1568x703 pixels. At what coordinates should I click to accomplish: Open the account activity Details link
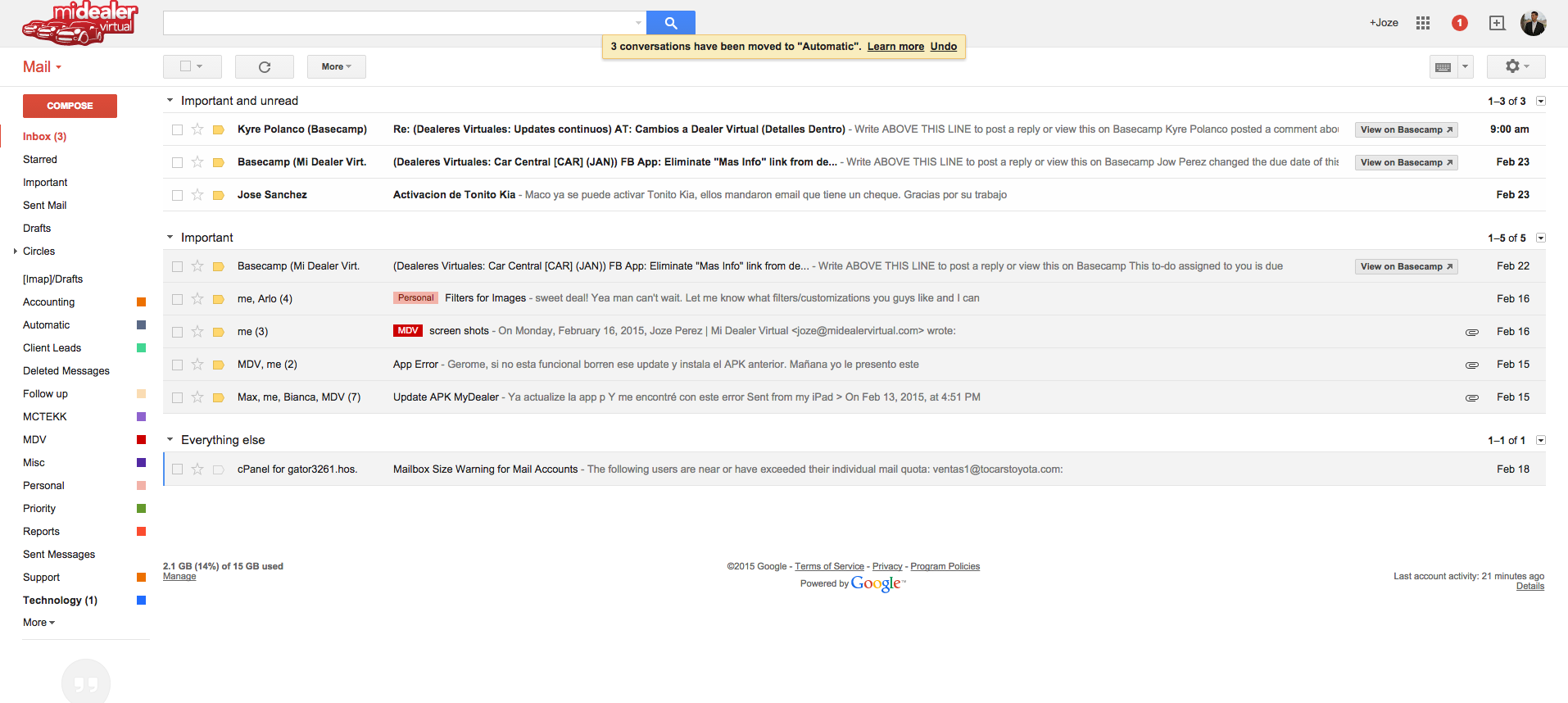[x=1529, y=587]
